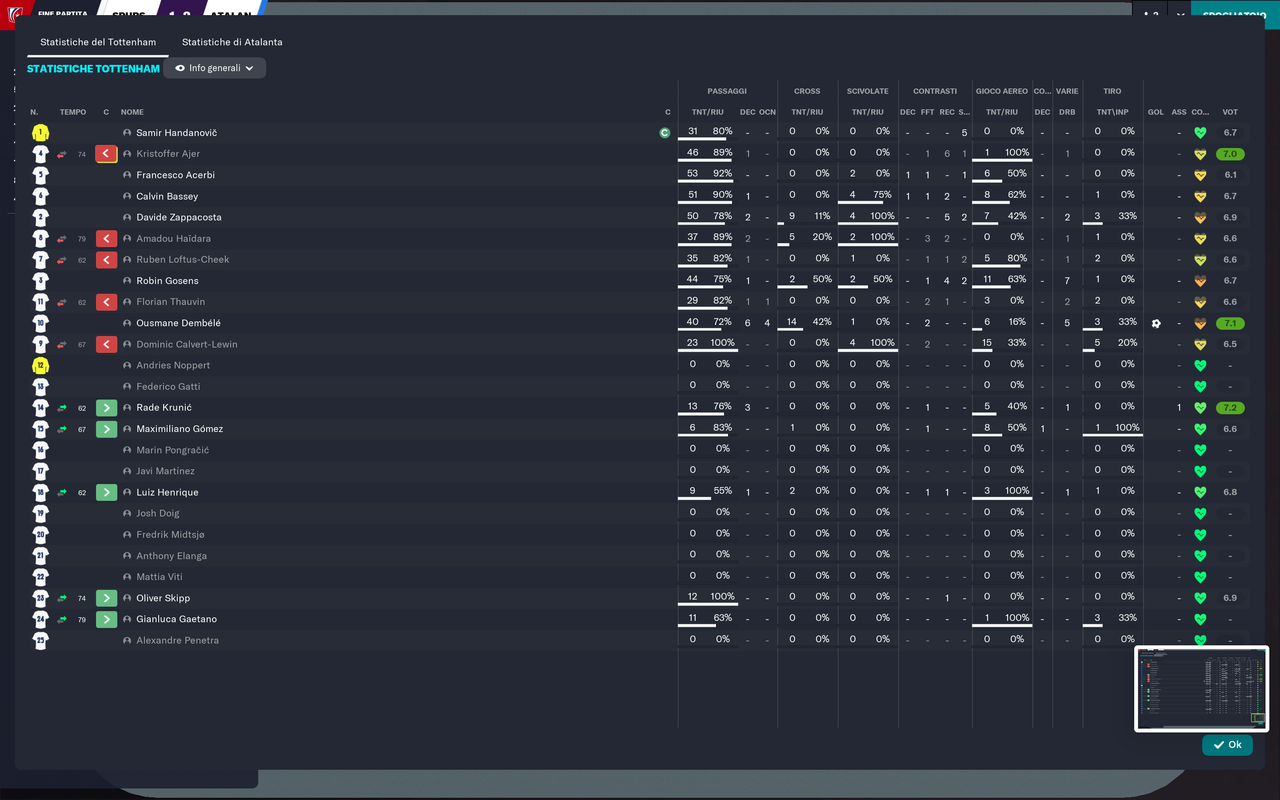
Task: Click the green substituted-on arrow for Luiz Henrique
Action: (x=107, y=493)
